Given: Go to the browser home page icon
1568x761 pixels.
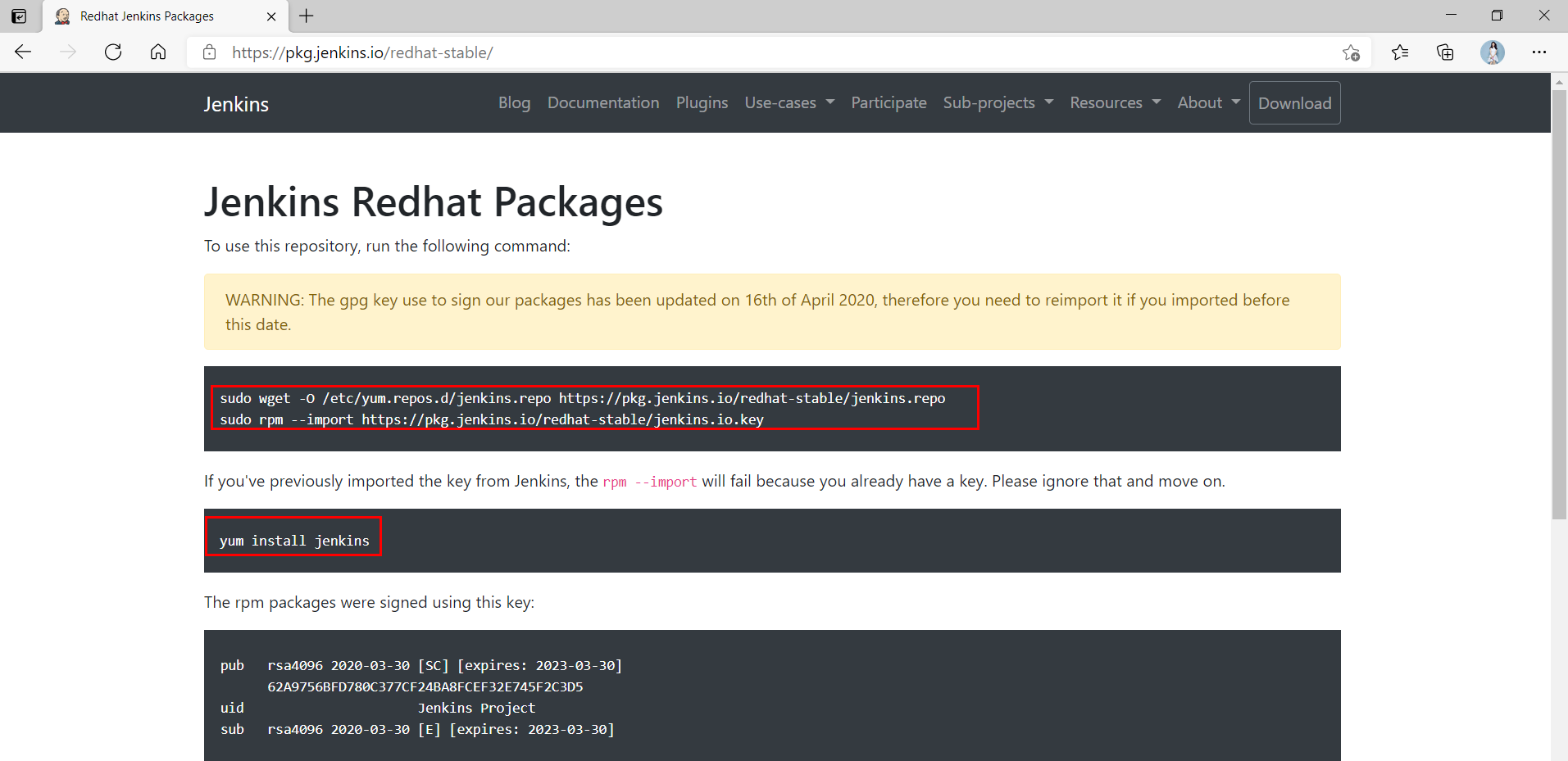Looking at the screenshot, I should (x=158, y=52).
